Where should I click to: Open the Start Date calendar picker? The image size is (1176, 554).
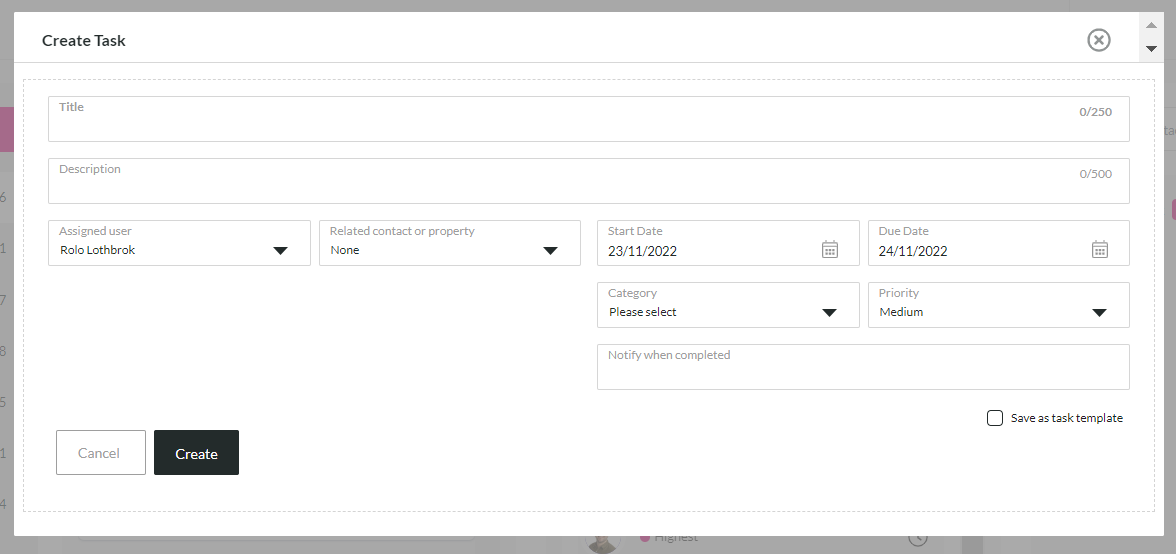[x=830, y=250]
